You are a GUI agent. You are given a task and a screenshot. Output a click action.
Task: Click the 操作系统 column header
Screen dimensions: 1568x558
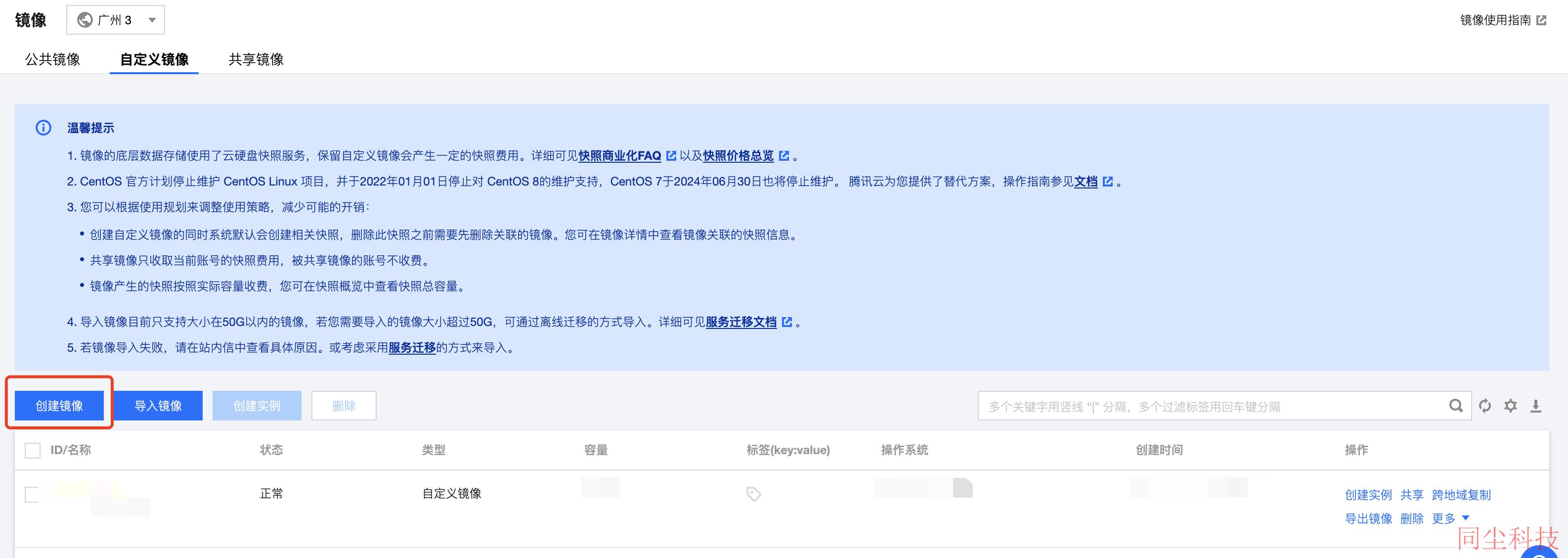(x=905, y=450)
